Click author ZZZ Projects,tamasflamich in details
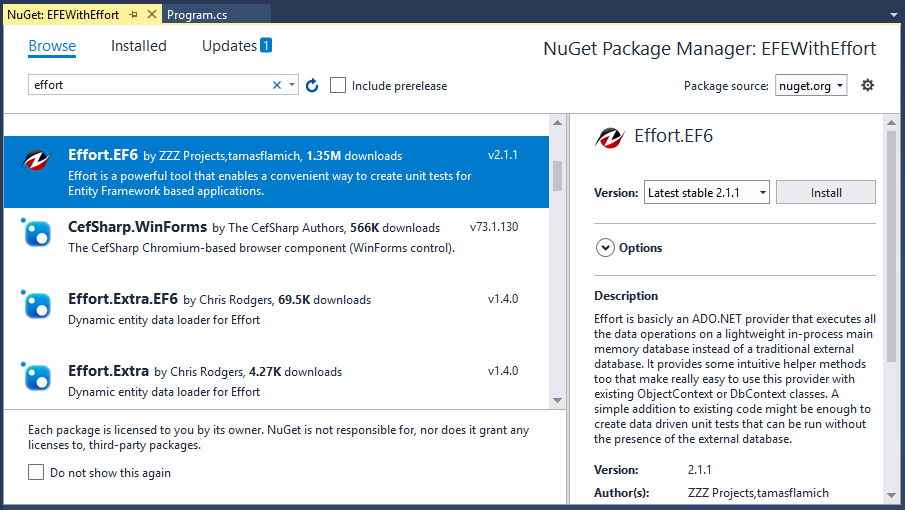Viewport: 905px width, 510px height. pyautogui.click(x=758, y=493)
